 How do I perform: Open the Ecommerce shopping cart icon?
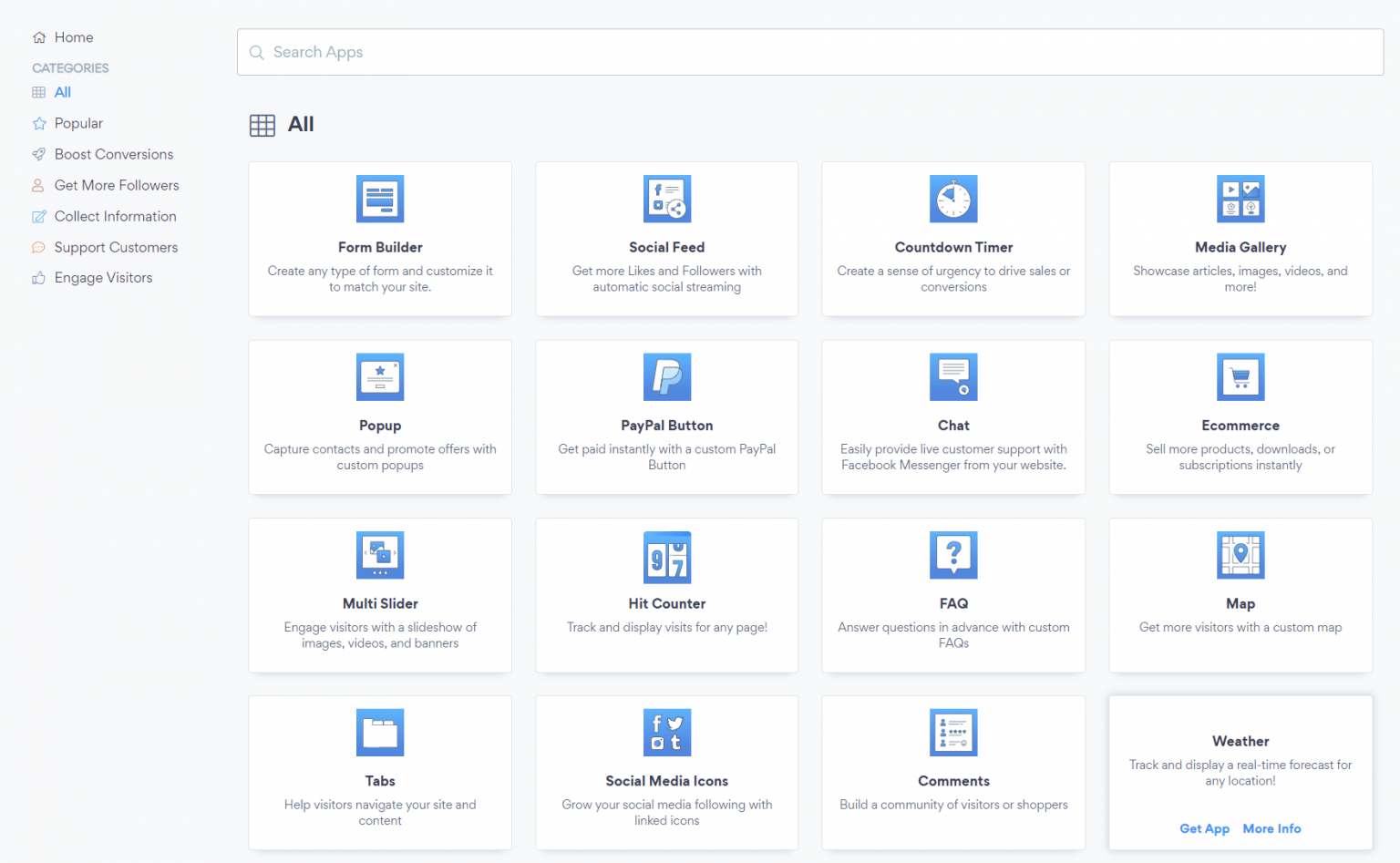coord(1240,376)
